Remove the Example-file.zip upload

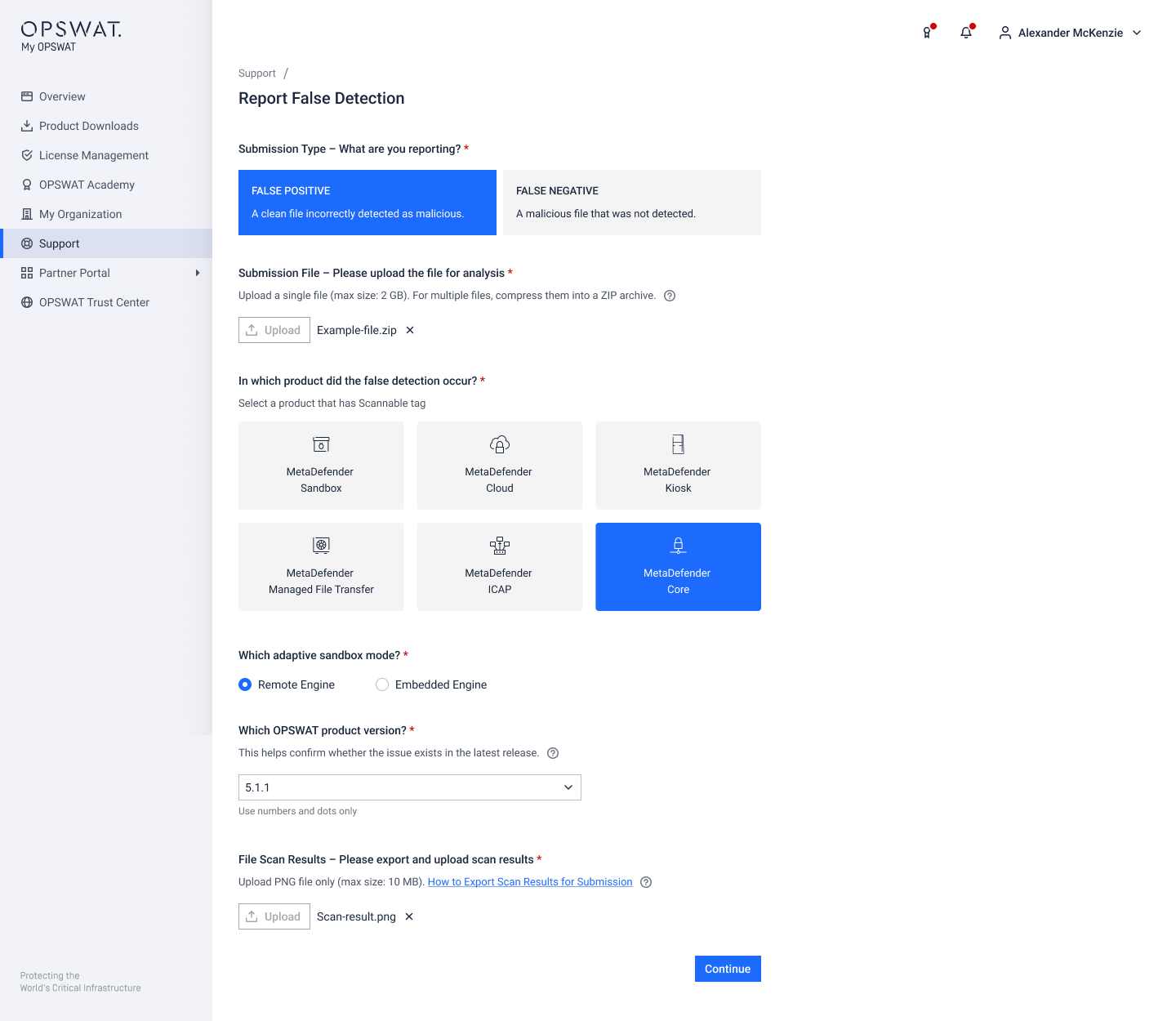pos(410,330)
